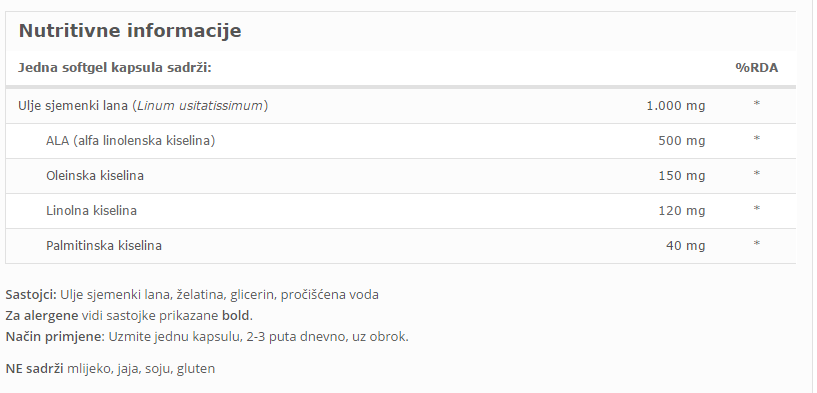
Task: Click the Linolna kiselina row label
Action: [x=91, y=211]
